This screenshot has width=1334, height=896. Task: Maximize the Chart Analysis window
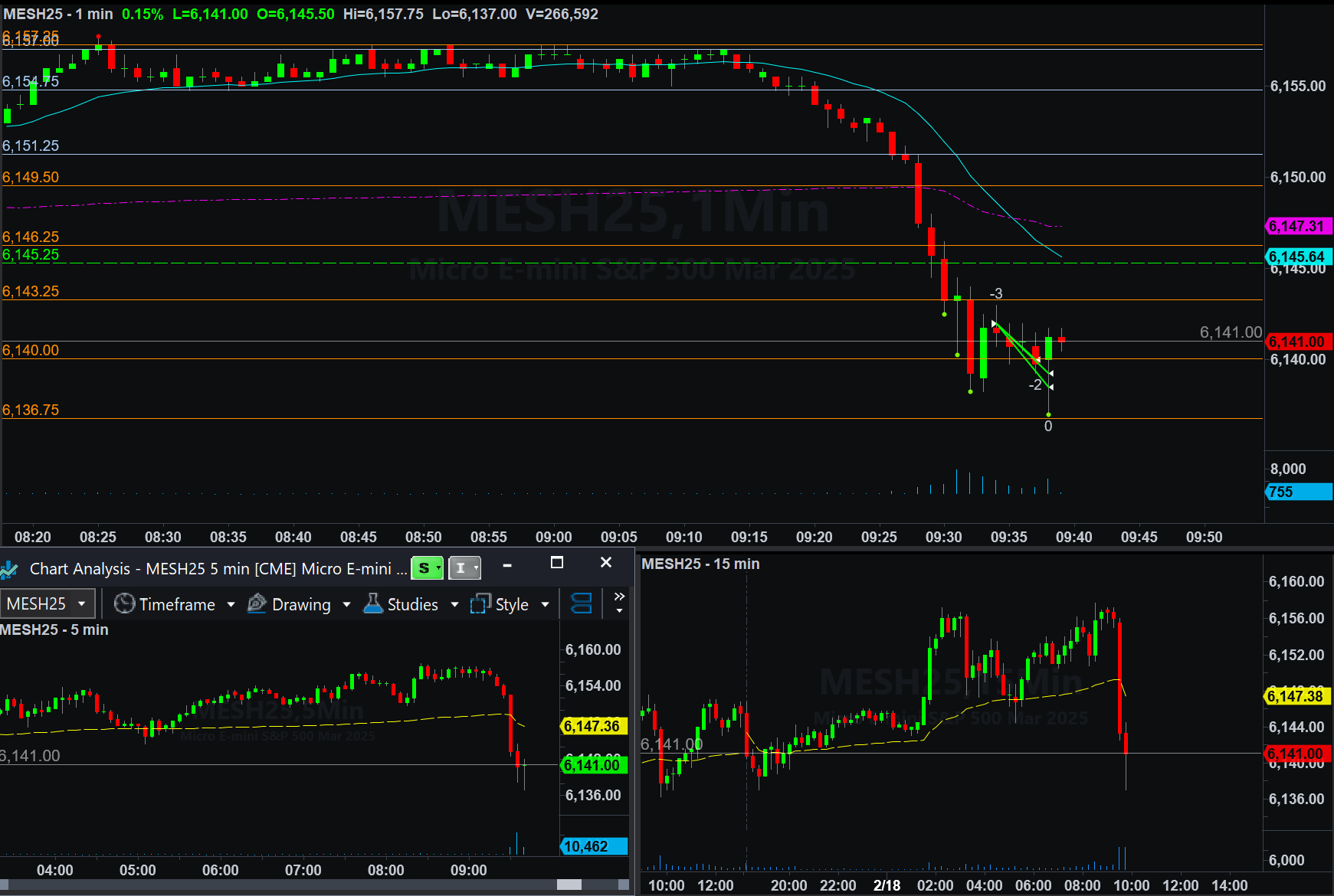[557, 563]
